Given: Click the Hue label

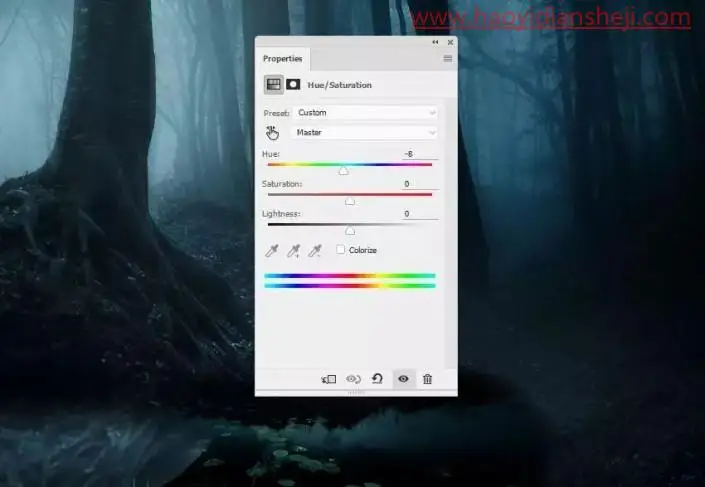Looking at the screenshot, I should tap(271, 154).
